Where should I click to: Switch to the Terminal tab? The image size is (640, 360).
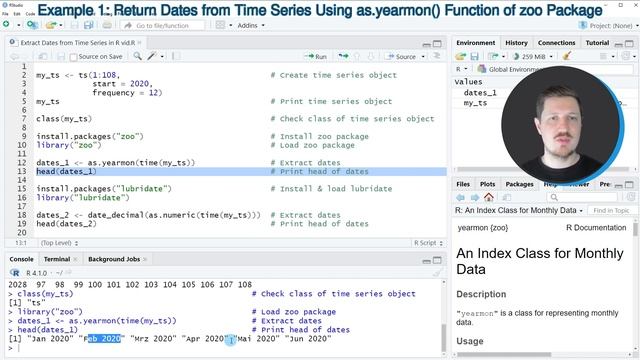tap(57, 259)
